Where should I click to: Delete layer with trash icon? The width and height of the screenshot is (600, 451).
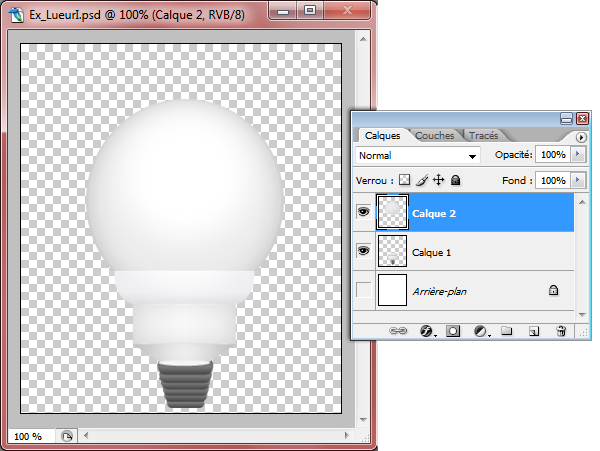[561, 330]
